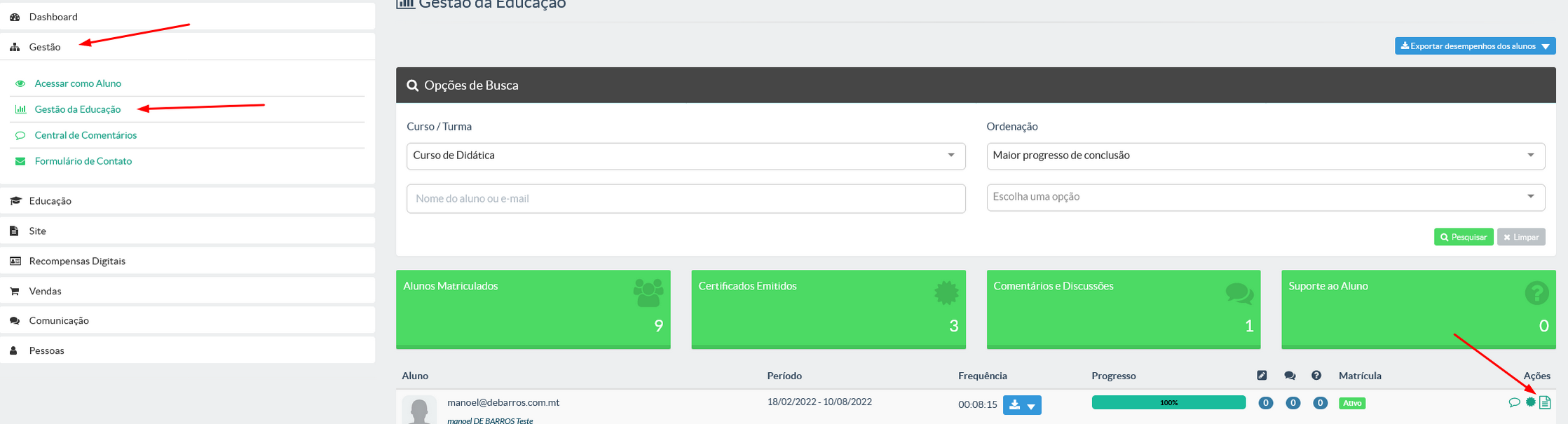Click the comment action icon in manoel's row

(1514, 402)
